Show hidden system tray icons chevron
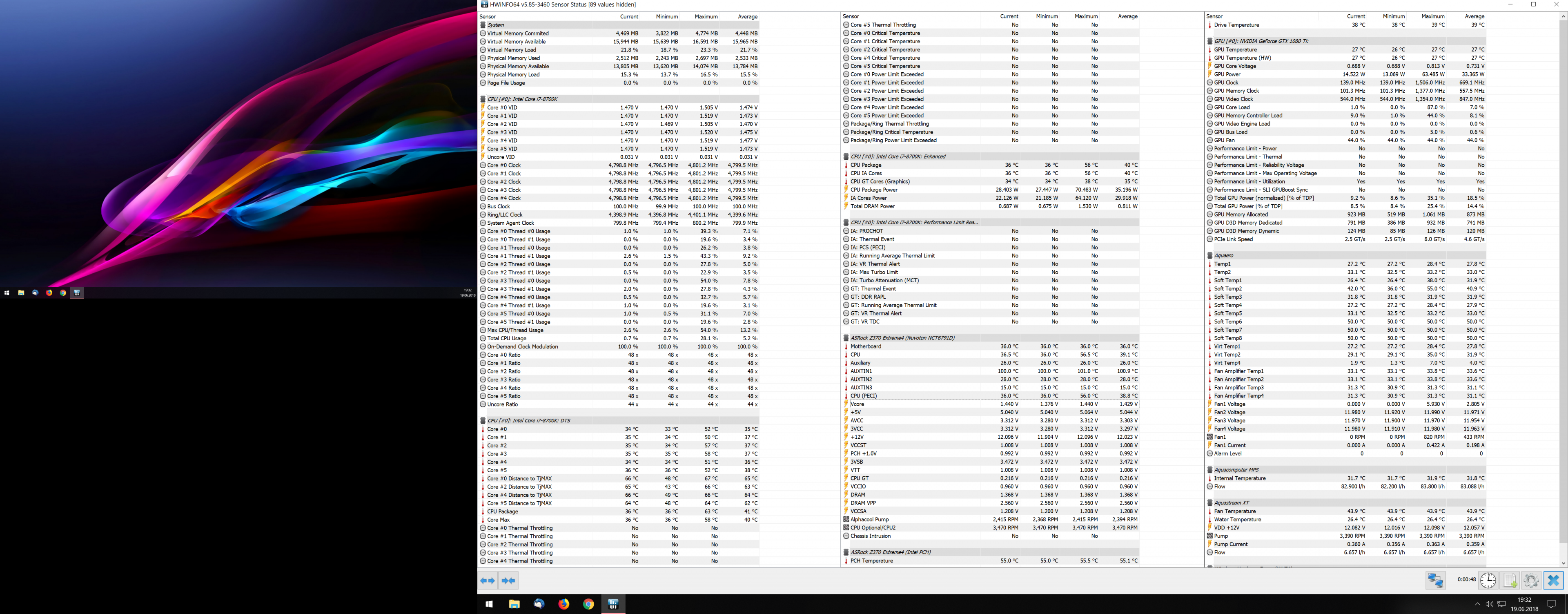Screen dimensions: 1568x614 [x=1477, y=604]
